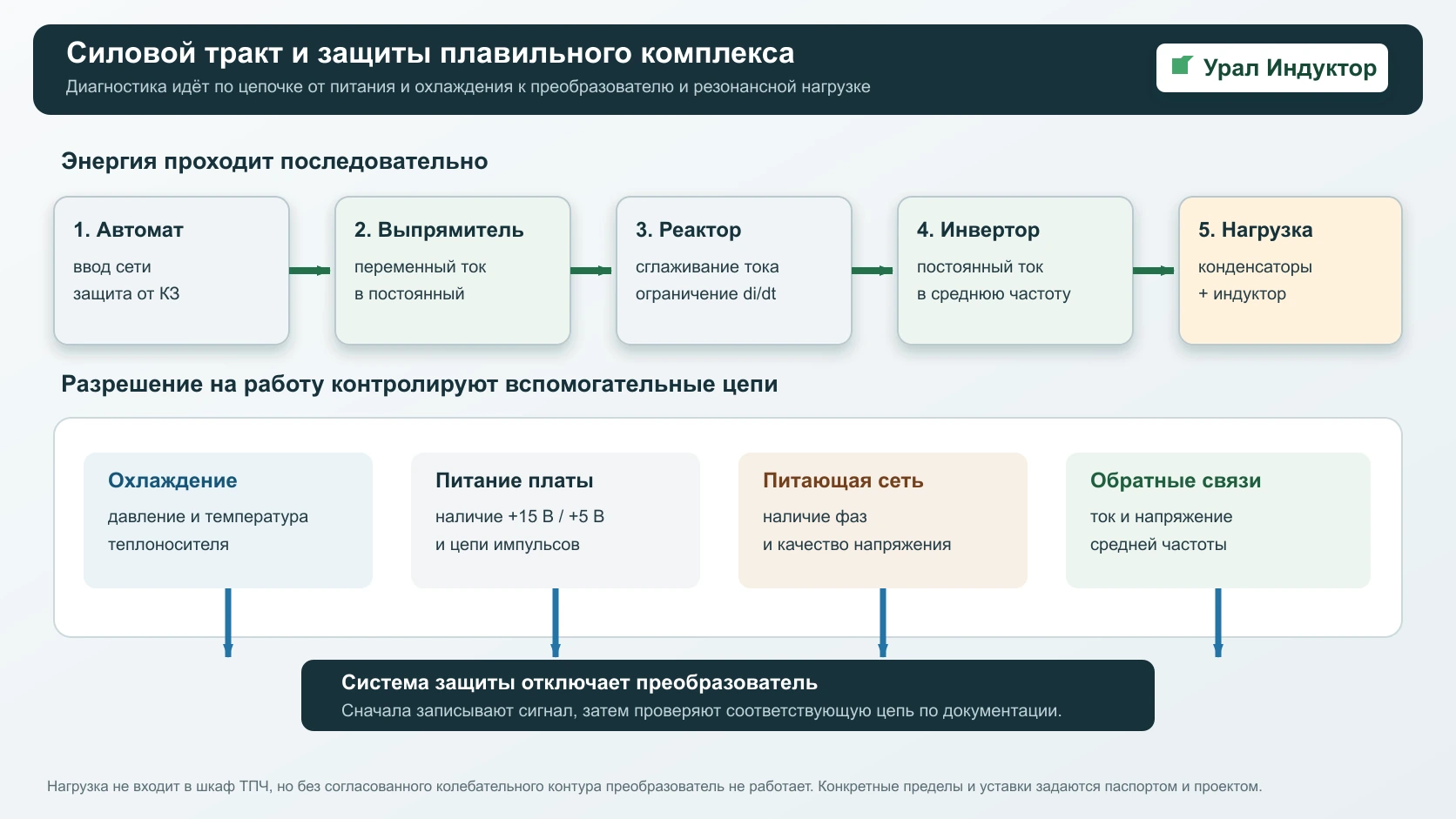
Task: Click the "Обратные связи" card
Action: click(x=1218, y=520)
